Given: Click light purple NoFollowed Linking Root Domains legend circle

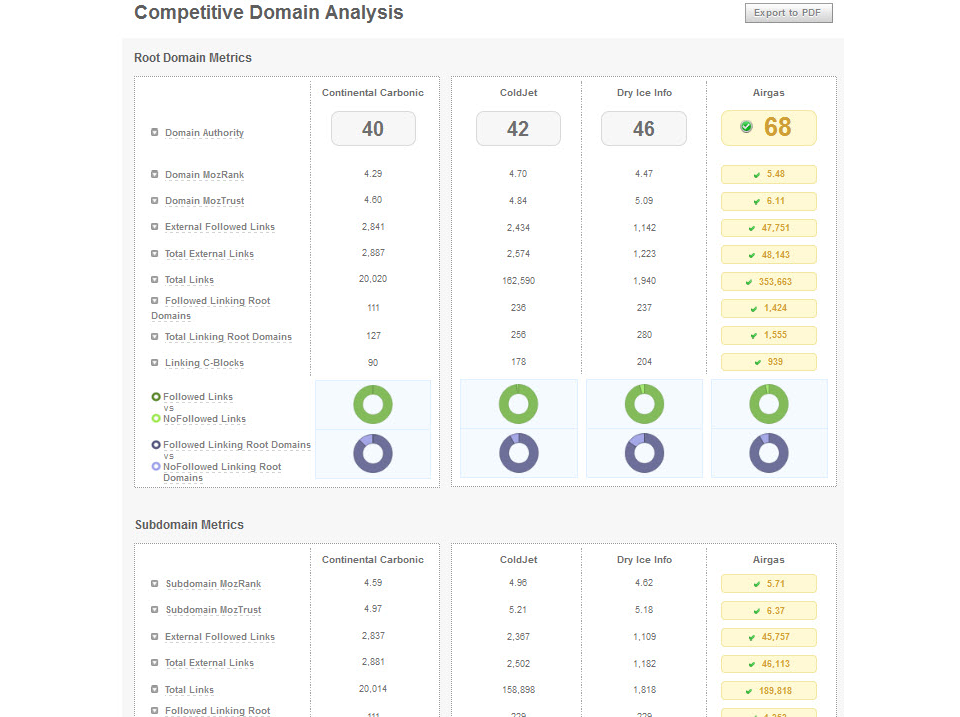Looking at the screenshot, I should [156, 467].
